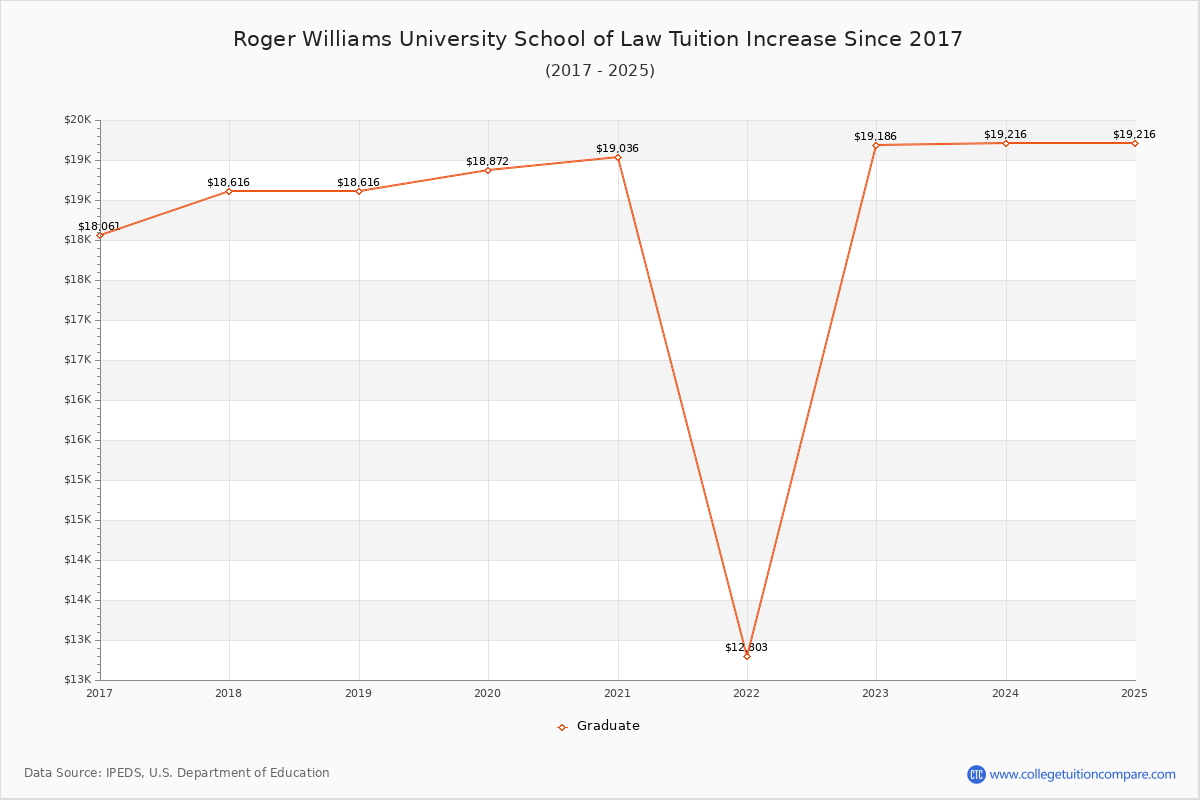Click the CTC logo icon
This screenshot has width=1200, height=800.
976,774
